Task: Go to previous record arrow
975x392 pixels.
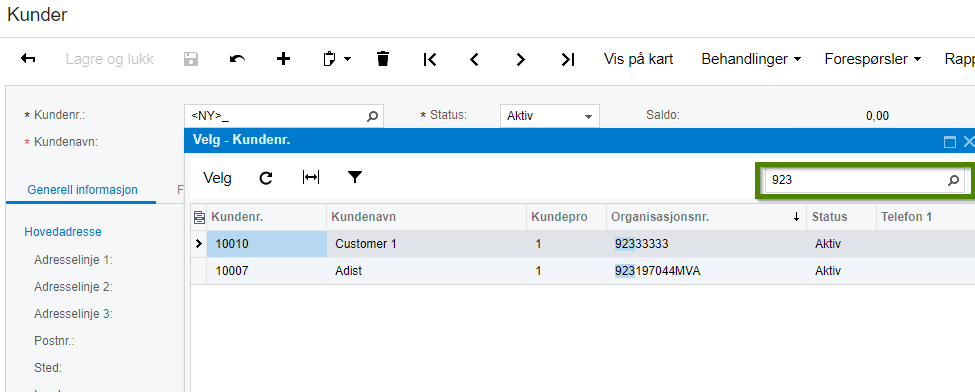Action: click(x=474, y=59)
